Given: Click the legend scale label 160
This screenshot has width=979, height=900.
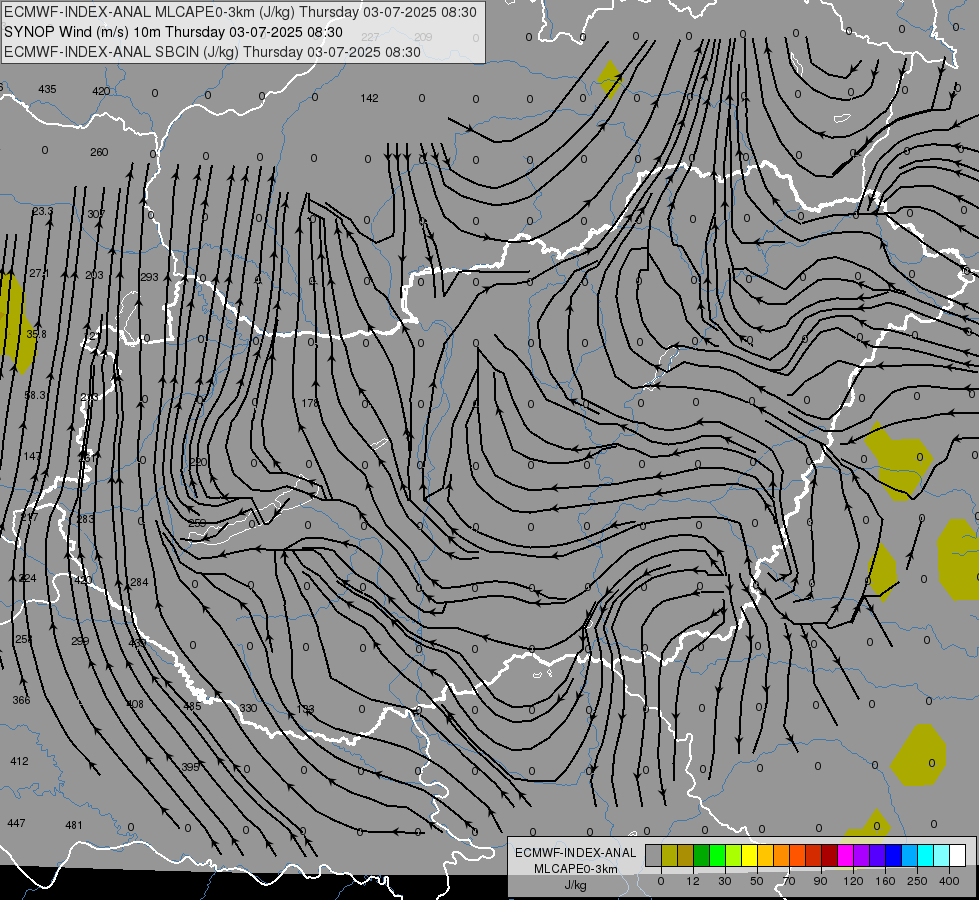Looking at the screenshot, I should click(885, 881).
